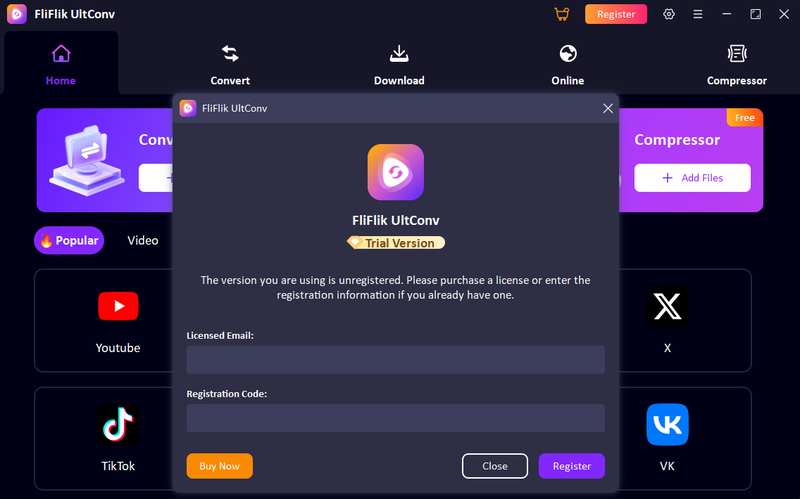The image size is (800, 499).
Task: Click the "Licensed Email:" label
Action: pos(220,335)
